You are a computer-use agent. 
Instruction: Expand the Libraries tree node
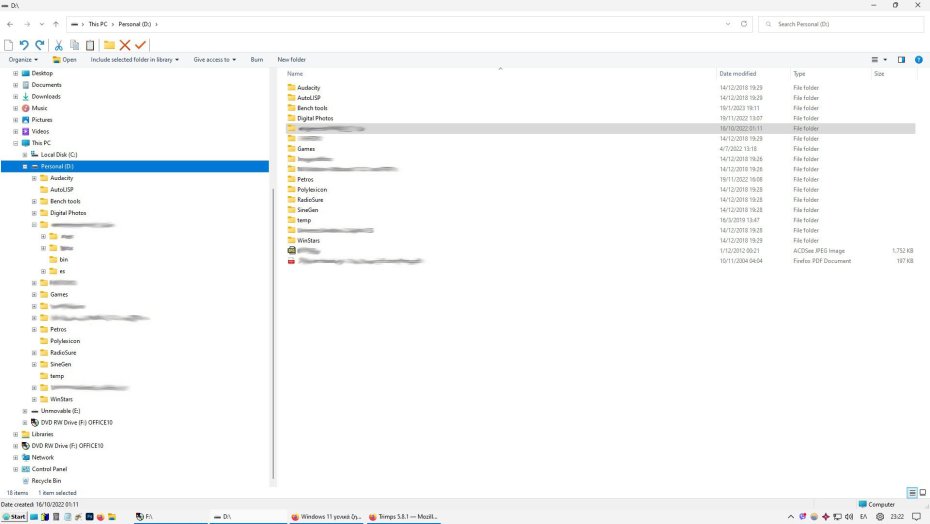click(x=16, y=434)
